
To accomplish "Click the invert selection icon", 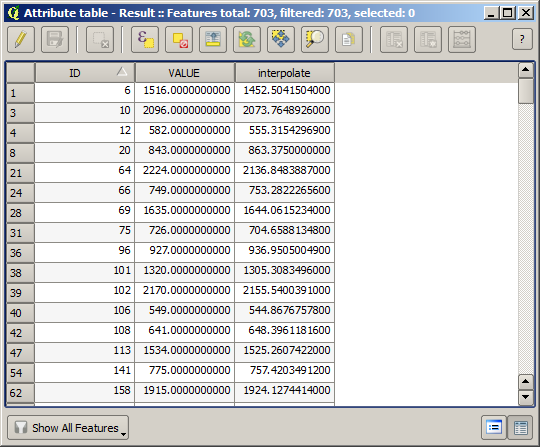I will pos(247,40).
